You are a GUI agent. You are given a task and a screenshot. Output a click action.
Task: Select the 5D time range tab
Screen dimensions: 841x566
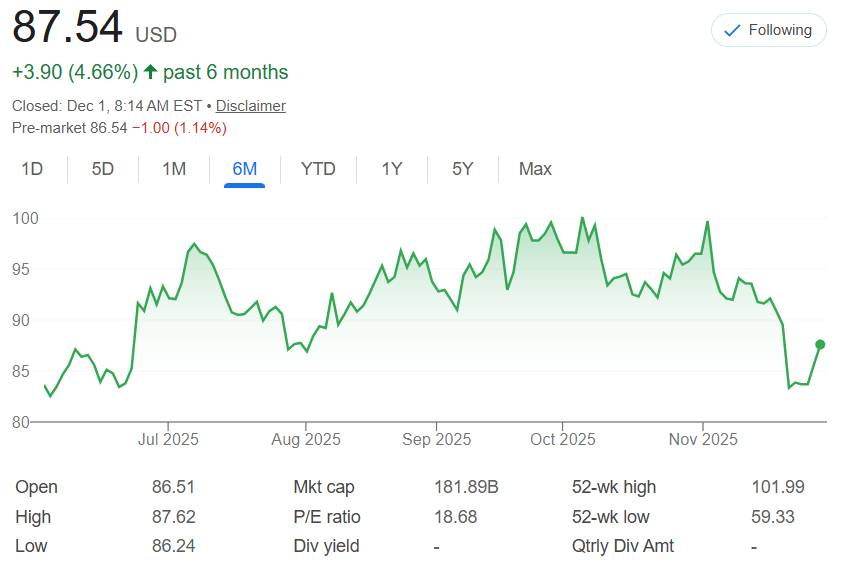click(x=103, y=169)
